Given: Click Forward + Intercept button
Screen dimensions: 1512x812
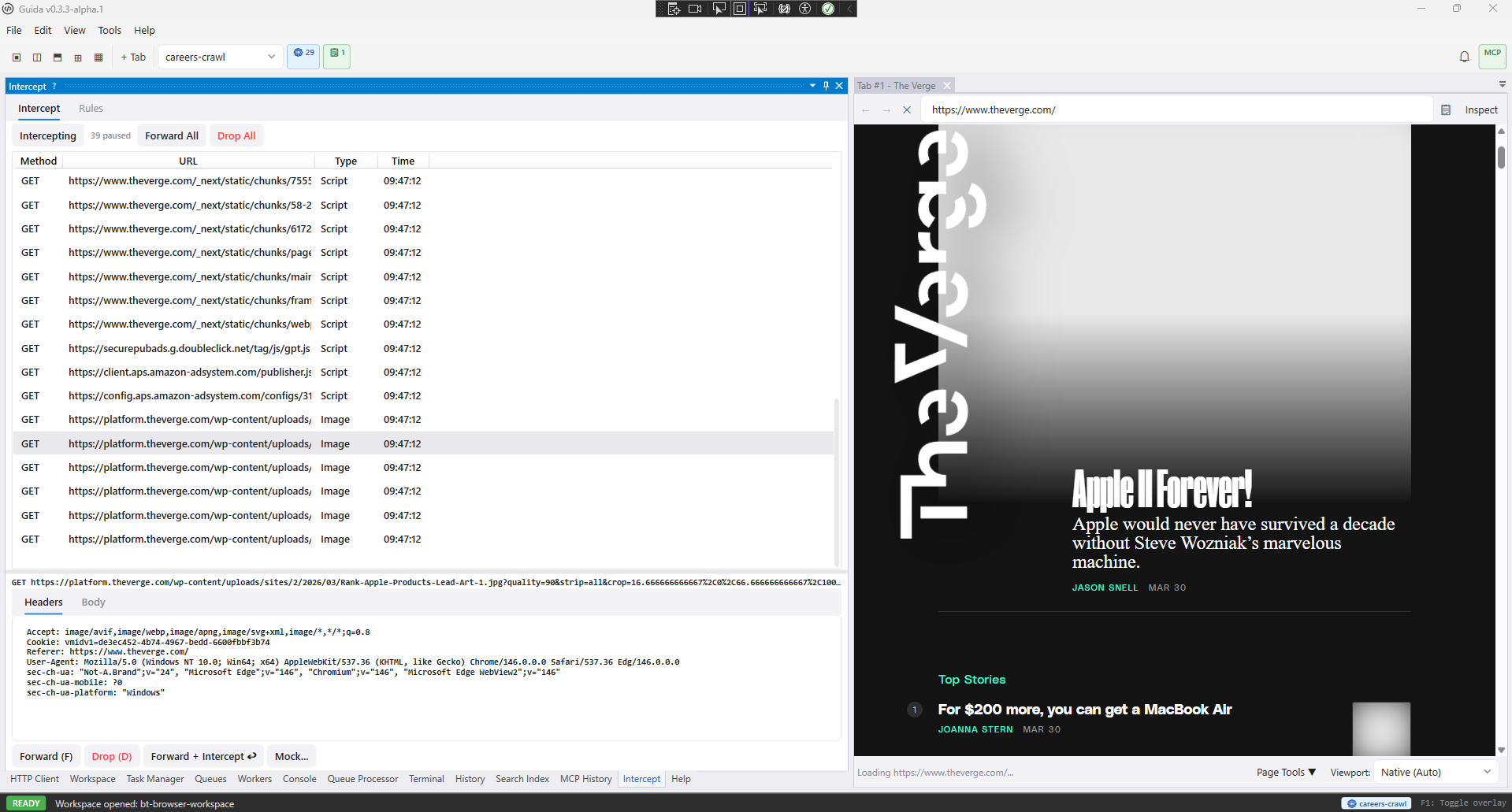Looking at the screenshot, I should point(203,756).
